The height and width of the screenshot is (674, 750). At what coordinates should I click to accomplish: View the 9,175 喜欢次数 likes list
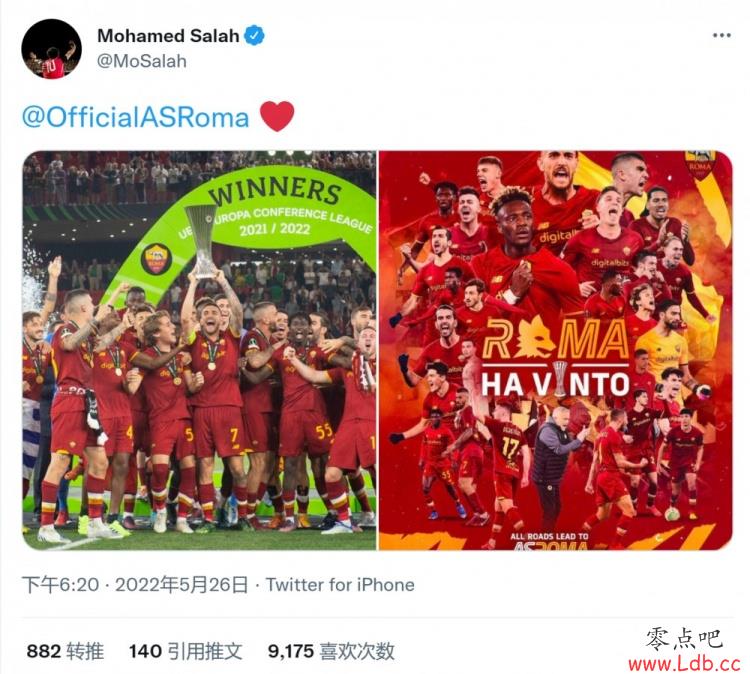tap(331, 651)
